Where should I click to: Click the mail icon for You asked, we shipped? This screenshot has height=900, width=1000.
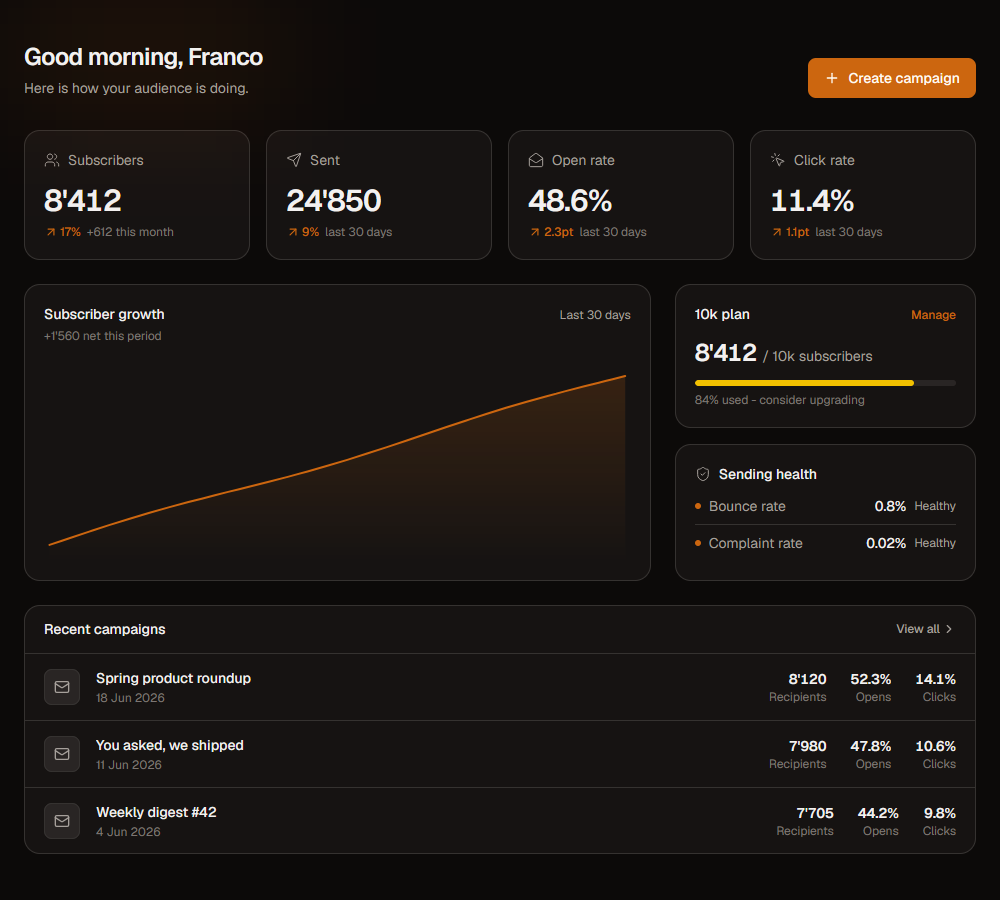point(62,754)
